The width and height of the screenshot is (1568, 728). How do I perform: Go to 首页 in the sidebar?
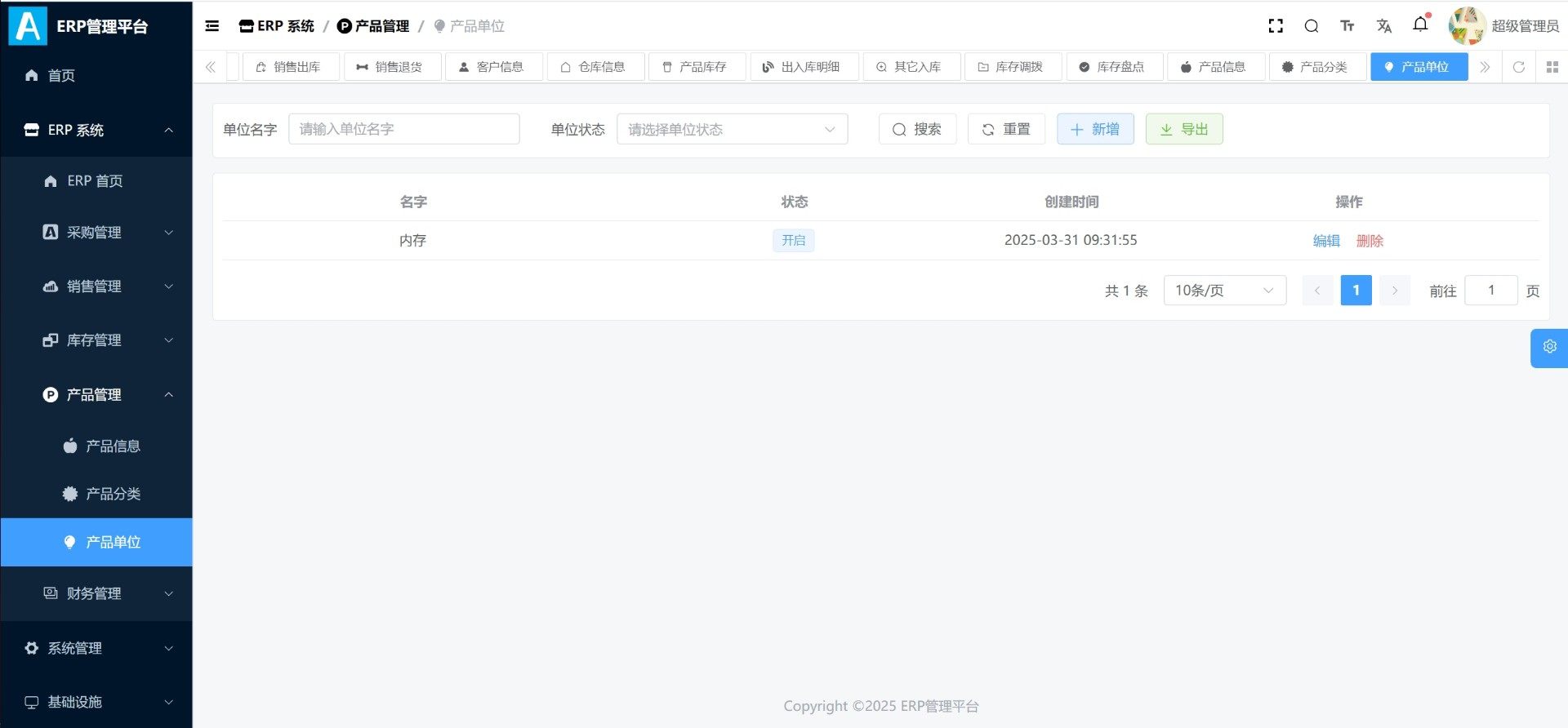coord(96,76)
